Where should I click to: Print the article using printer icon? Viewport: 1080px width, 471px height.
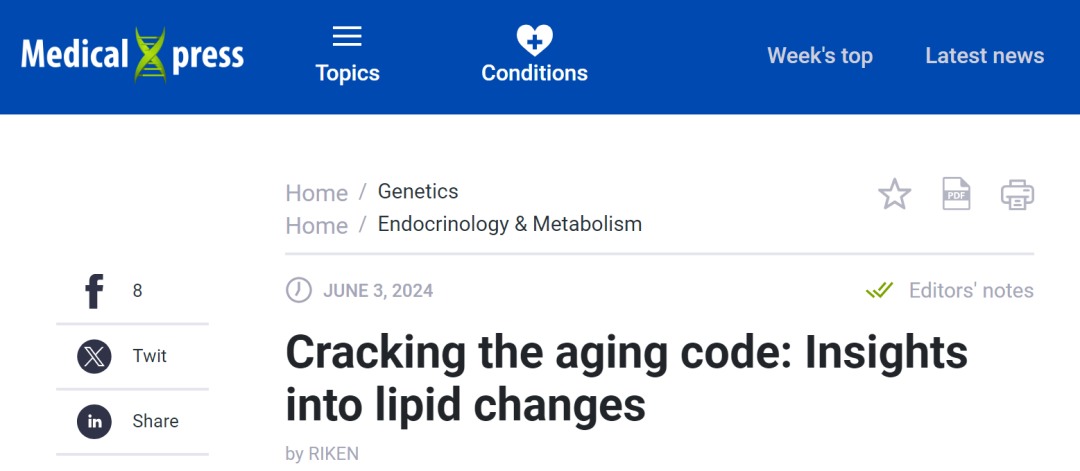coord(1017,194)
